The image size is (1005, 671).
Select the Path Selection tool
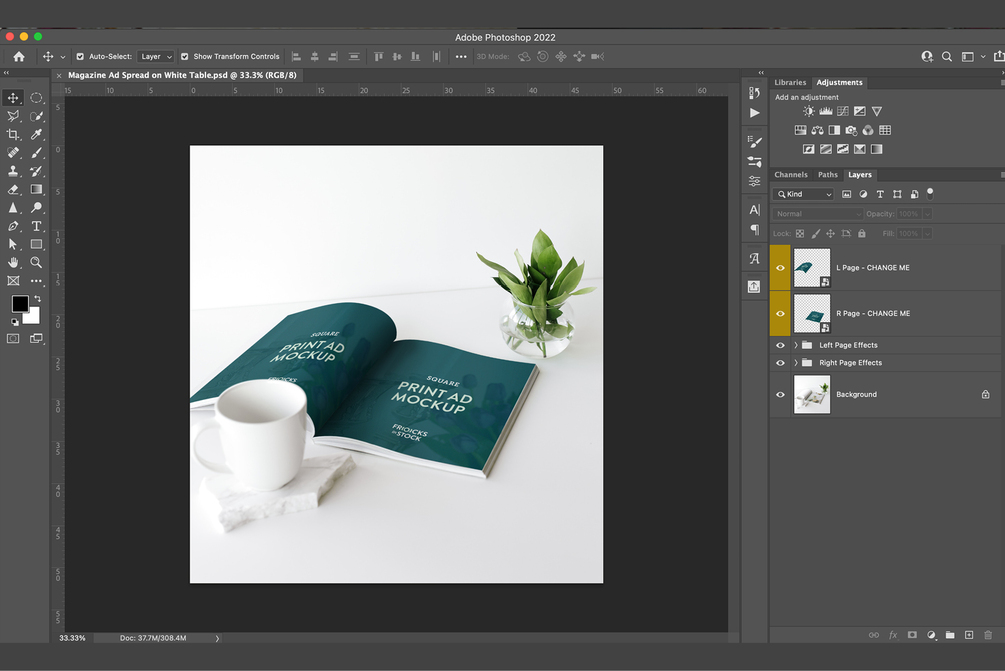[x=13, y=244]
